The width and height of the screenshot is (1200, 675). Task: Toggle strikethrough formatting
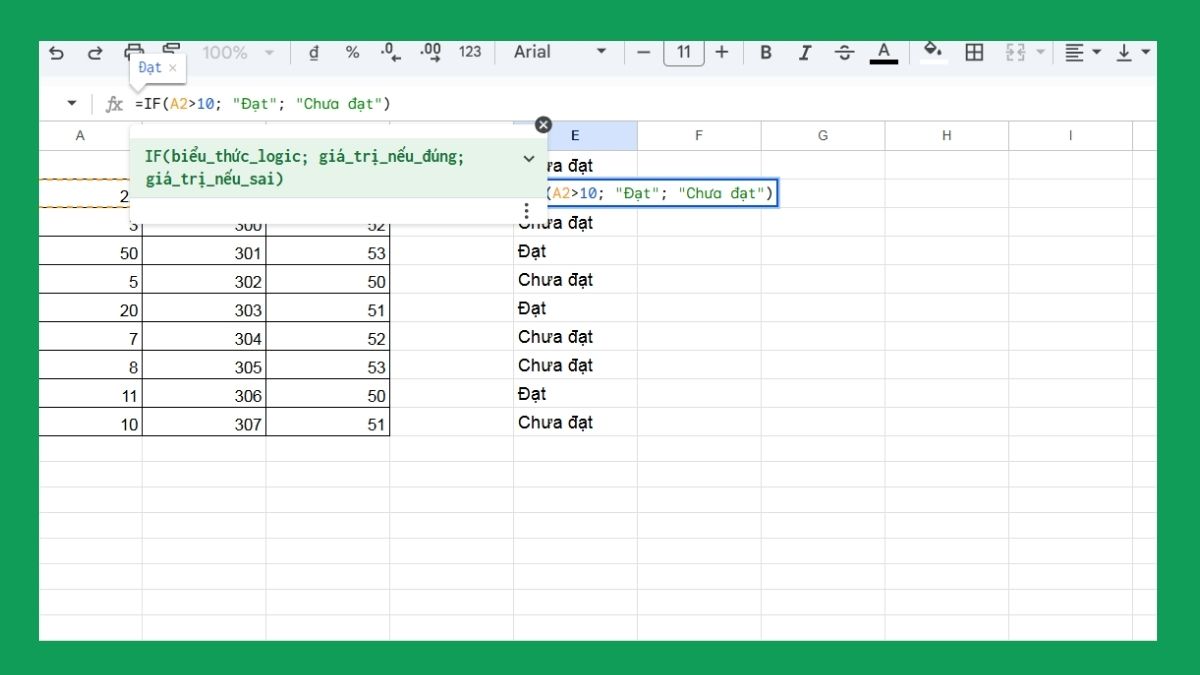tap(843, 52)
